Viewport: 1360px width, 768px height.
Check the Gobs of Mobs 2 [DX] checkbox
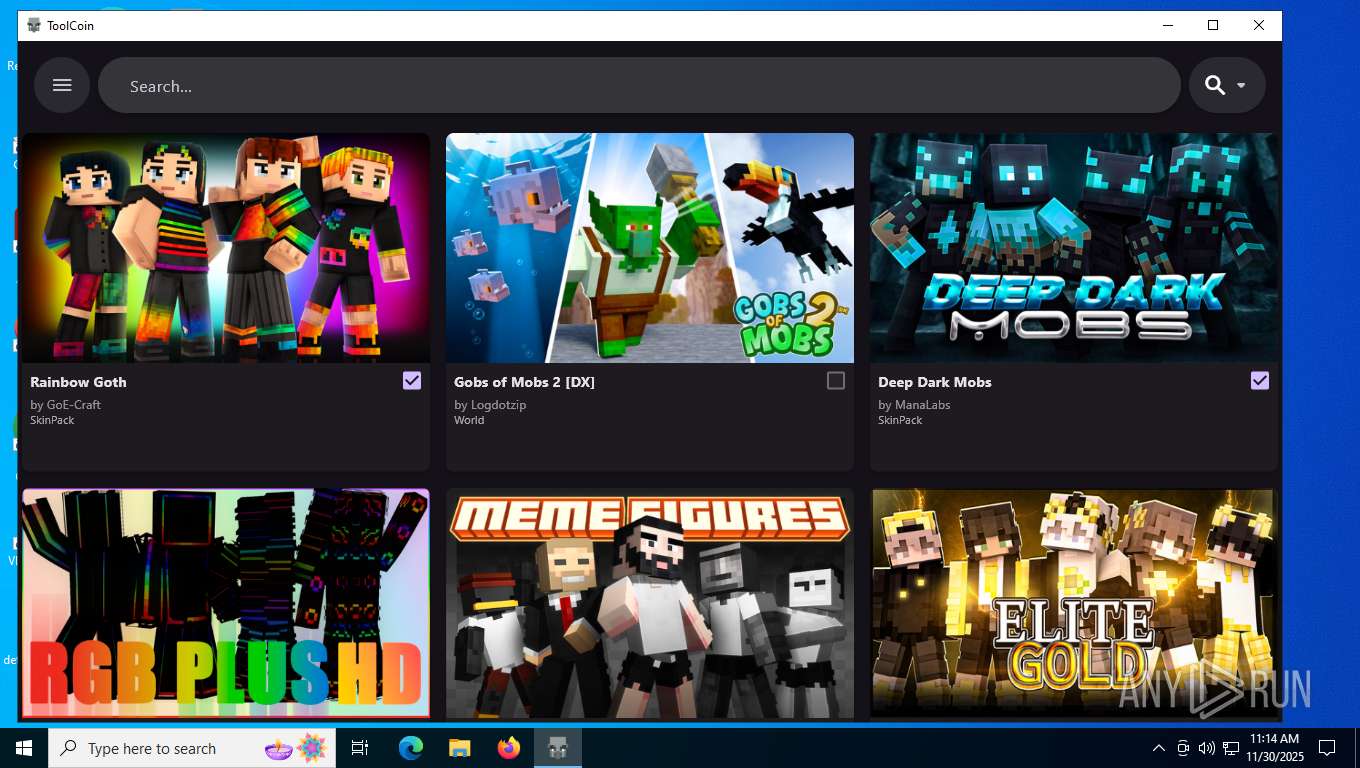pos(836,380)
